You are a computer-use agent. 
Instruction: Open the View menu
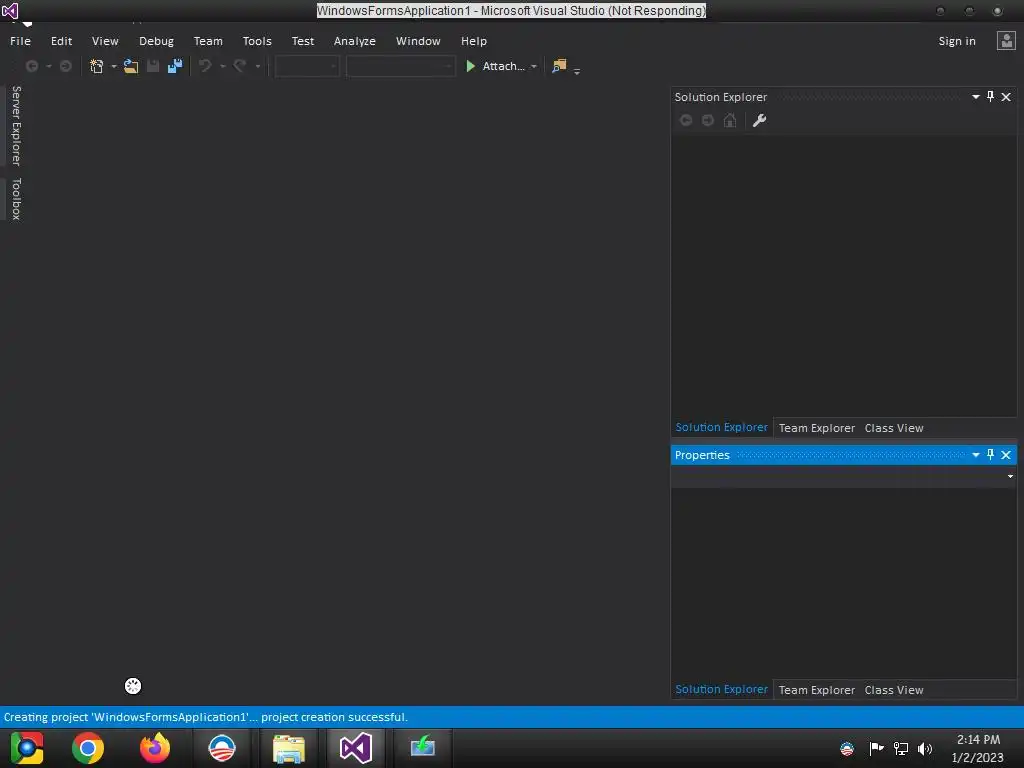[x=105, y=41]
